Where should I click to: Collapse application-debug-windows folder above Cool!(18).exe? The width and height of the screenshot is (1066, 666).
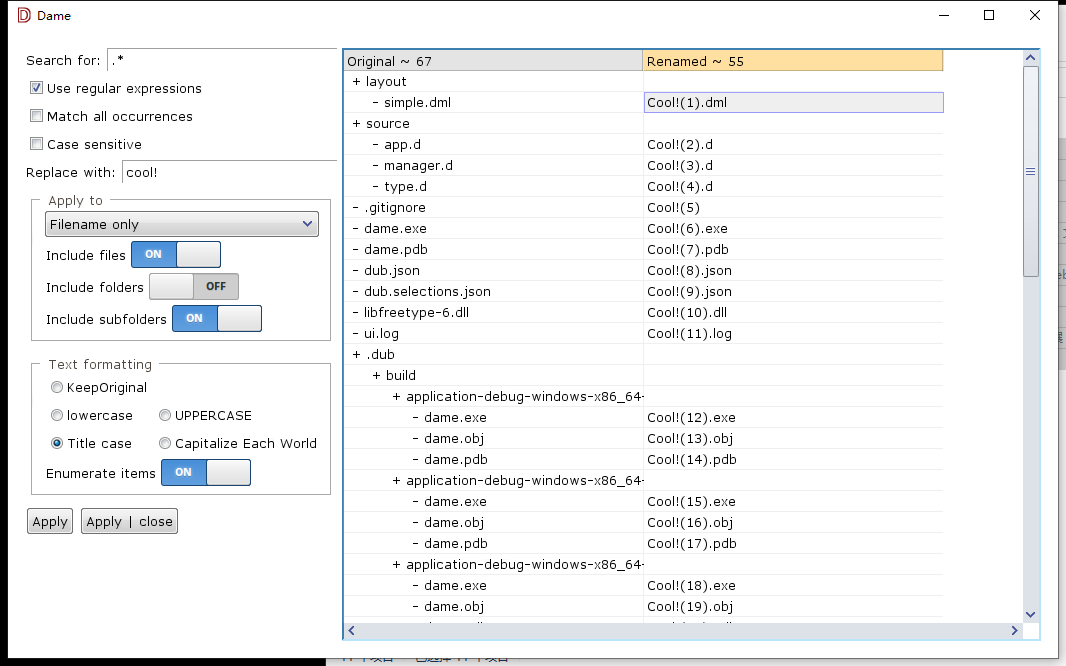coord(396,565)
